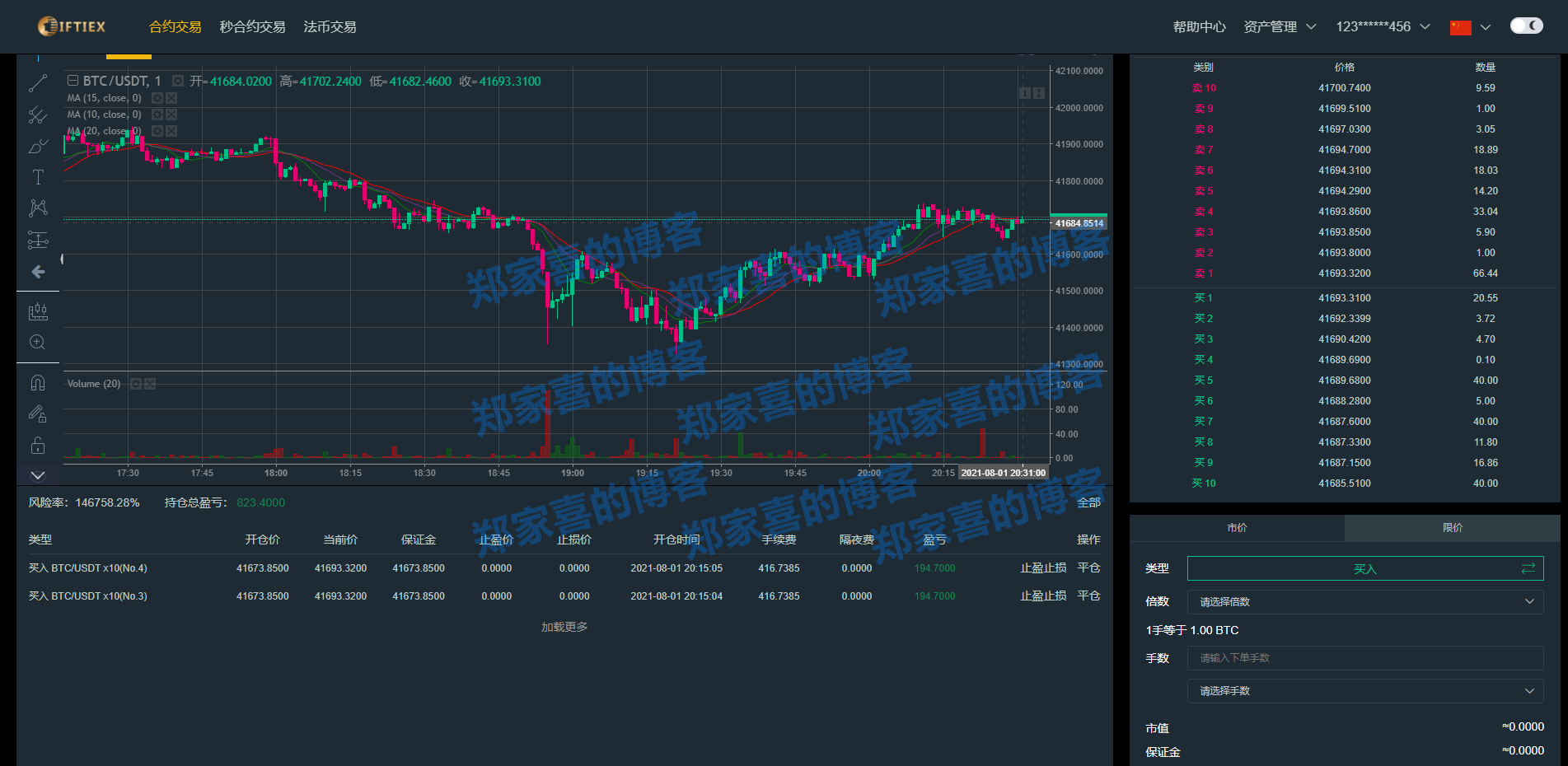Select the trend line drawing tool

click(38, 83)
